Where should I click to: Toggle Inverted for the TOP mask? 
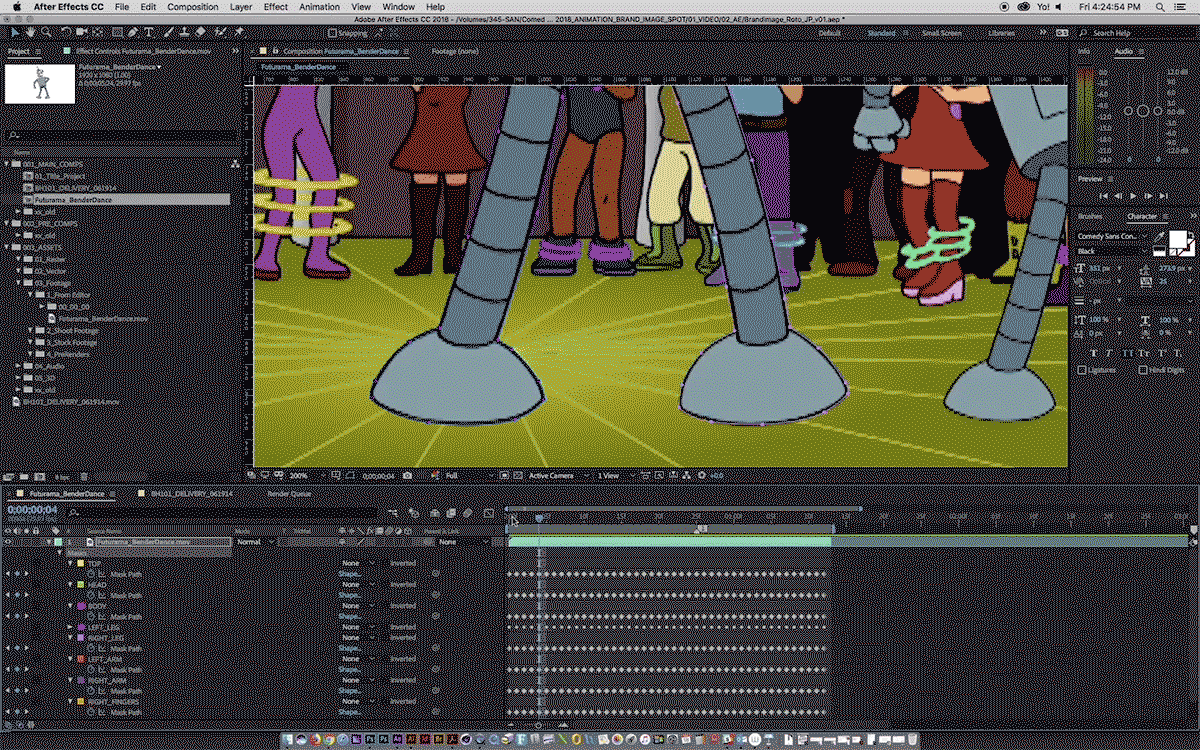click(403, 563)
